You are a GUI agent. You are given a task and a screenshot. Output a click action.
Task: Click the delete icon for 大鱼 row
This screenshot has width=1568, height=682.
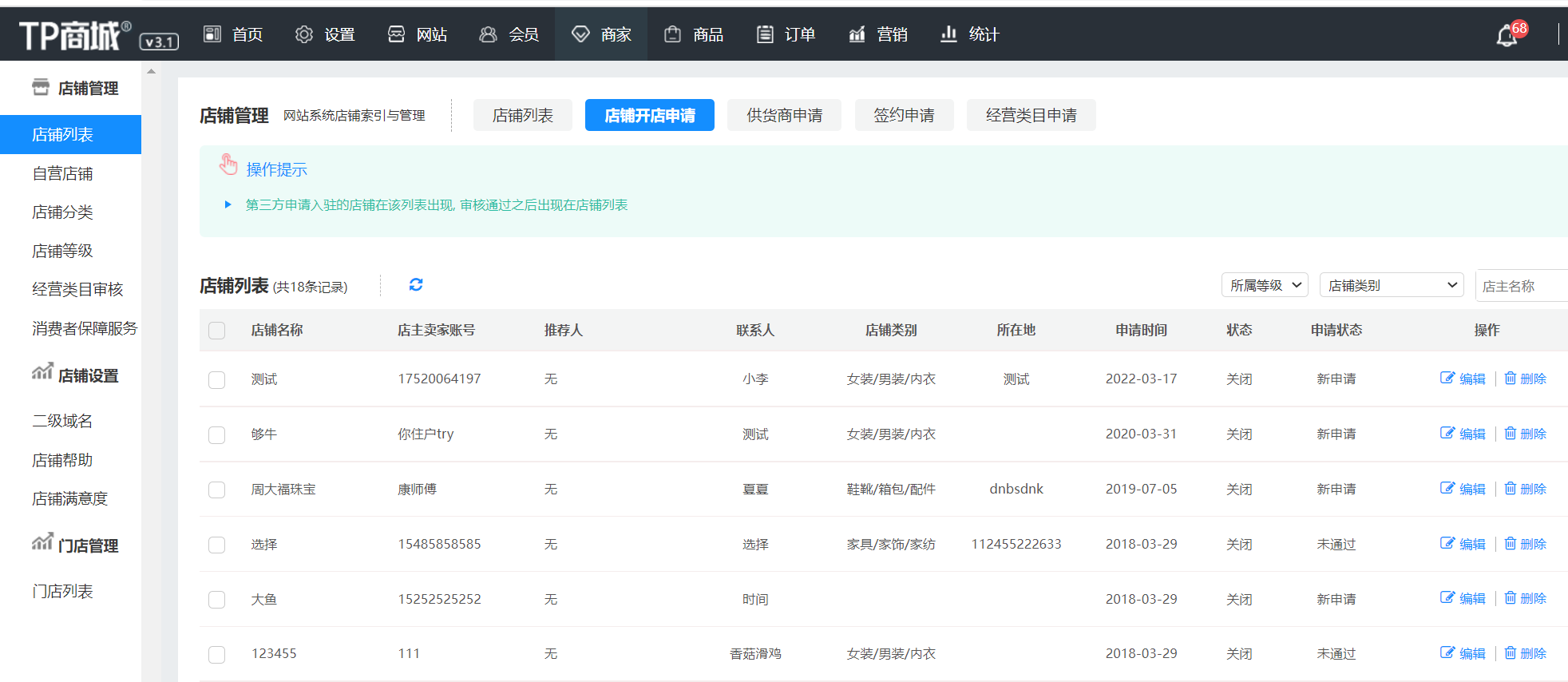pyautogui.click(x=1510, y=597)
